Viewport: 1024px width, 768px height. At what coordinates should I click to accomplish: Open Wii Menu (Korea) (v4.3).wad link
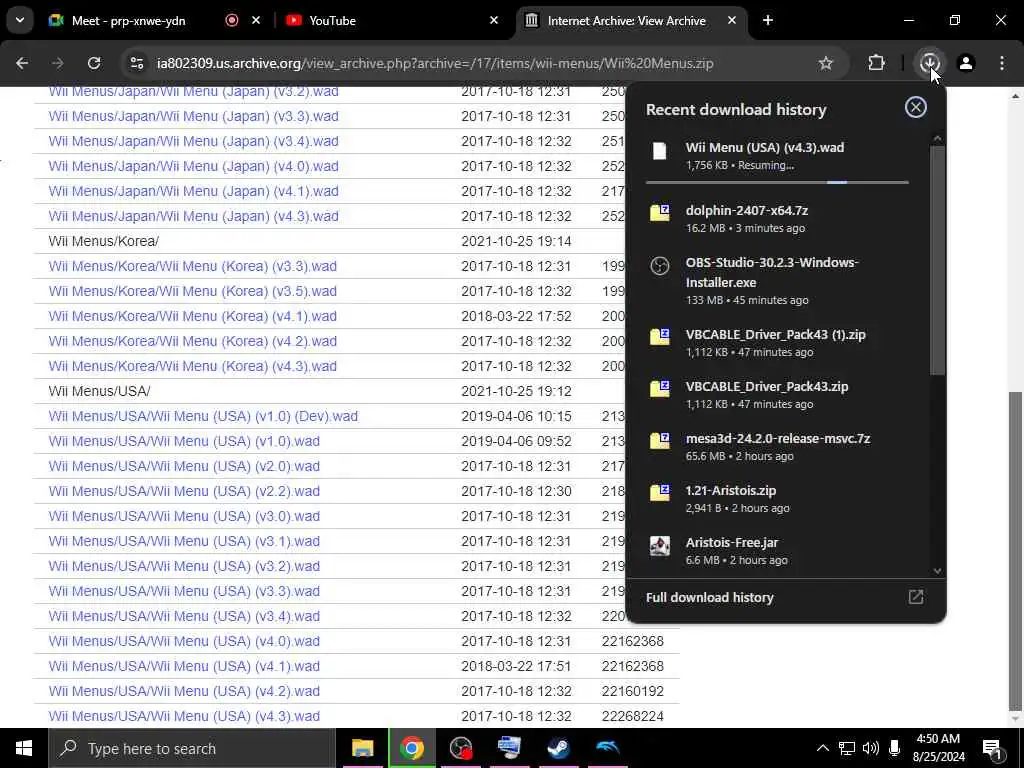[x=193, y=366]
